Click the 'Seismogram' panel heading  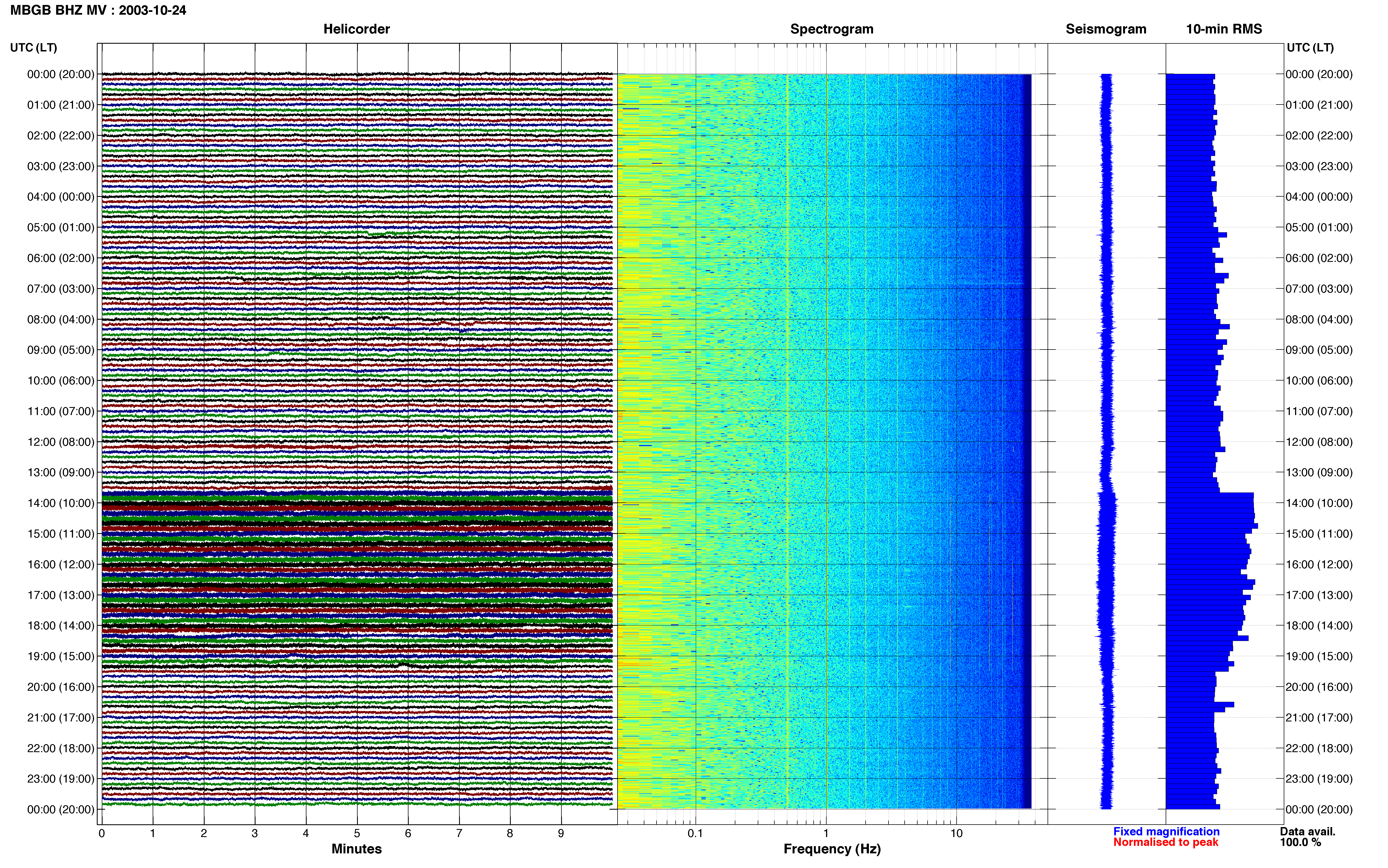click(1106, 29)
